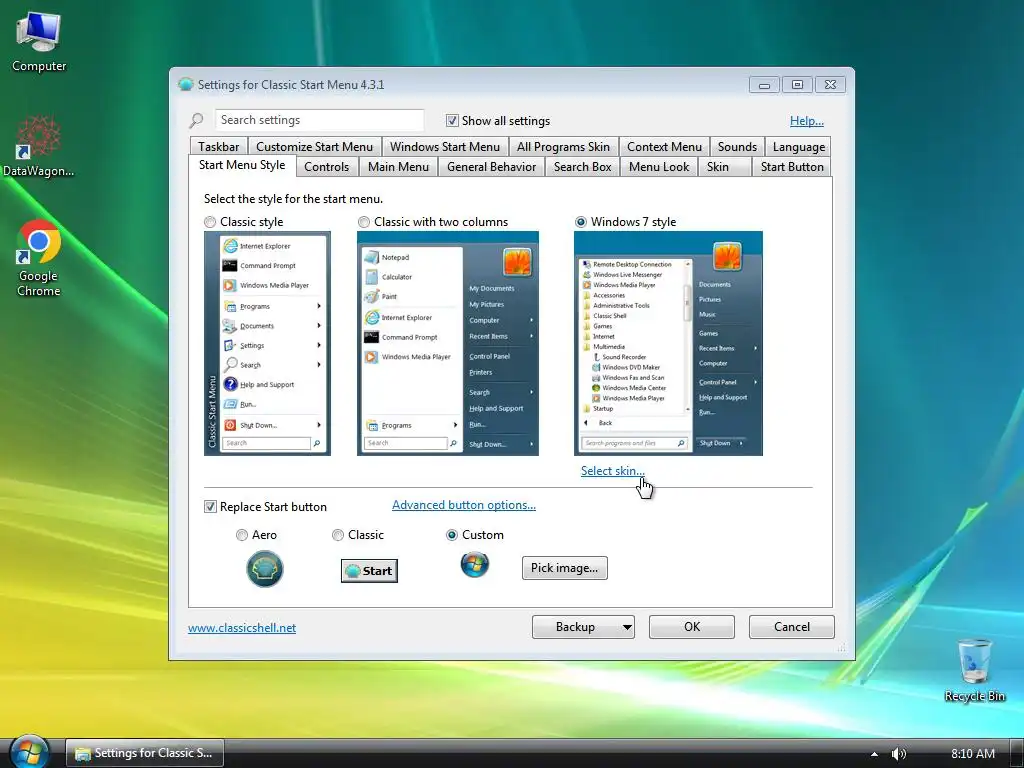Uncheck Show all settings checkbox
The height and width of the screenshot is (768, 1024).
pyautogui.click(x=452, y=120)
